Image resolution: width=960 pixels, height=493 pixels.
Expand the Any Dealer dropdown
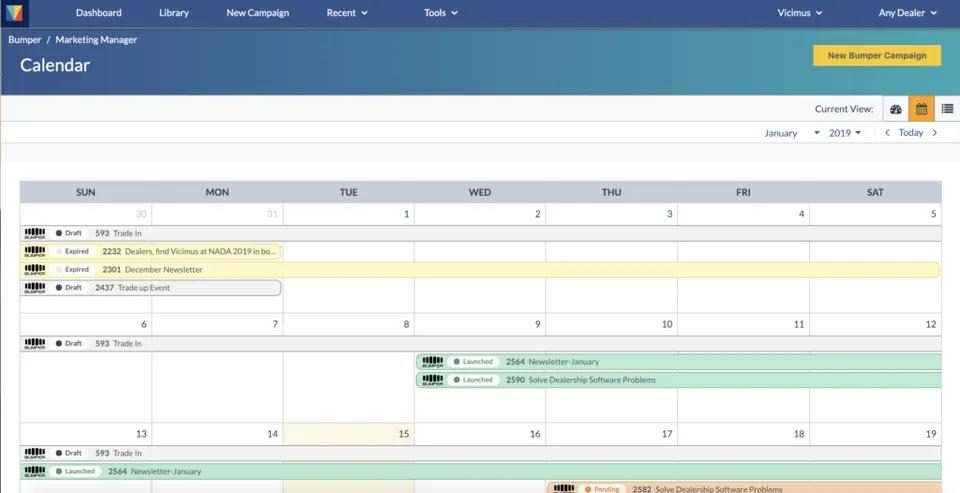click(907, 13)
